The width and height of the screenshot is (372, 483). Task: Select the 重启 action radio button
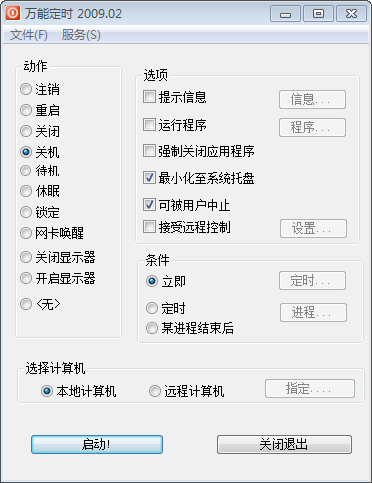(x=26, y=110)
